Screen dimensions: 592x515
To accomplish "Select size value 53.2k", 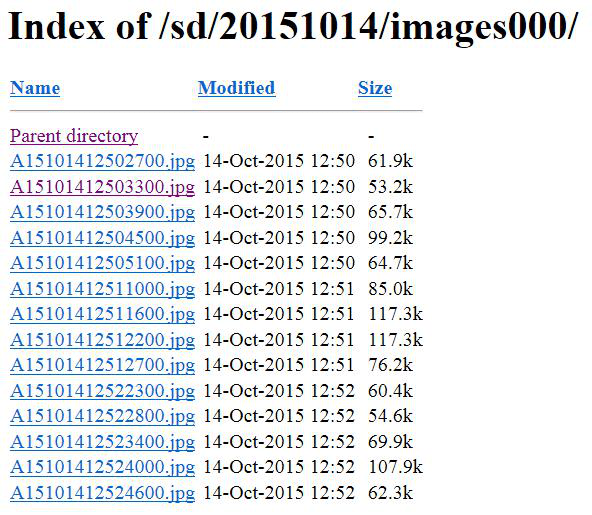I will click(390, 187).
